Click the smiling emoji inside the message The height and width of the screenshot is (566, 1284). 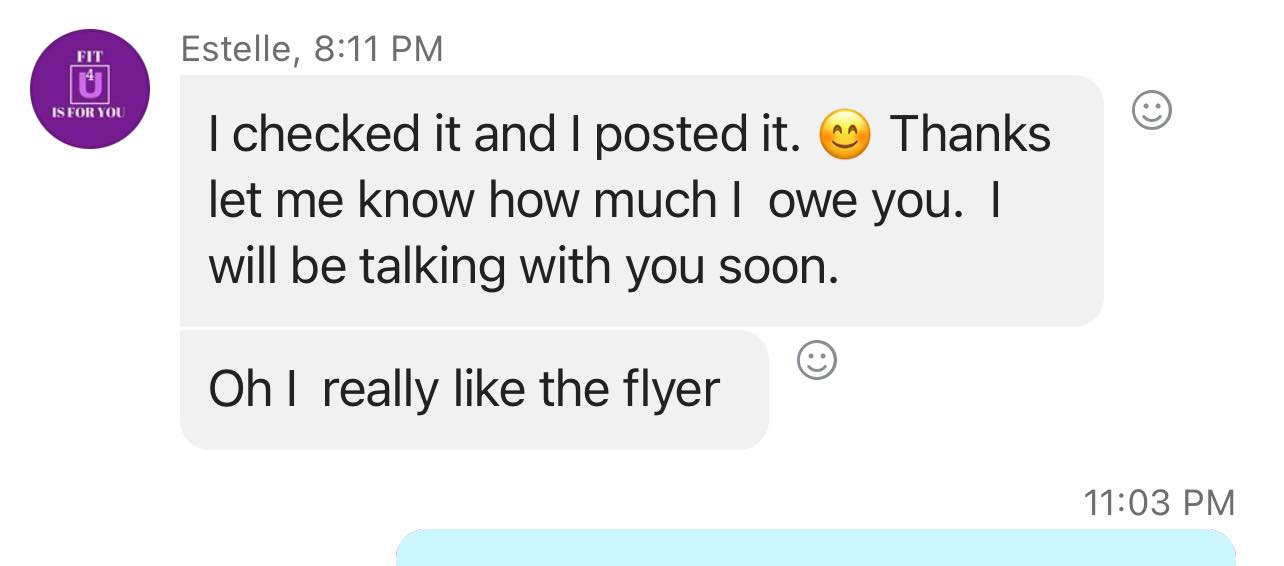pyautogui.click(x=845, y=135)
